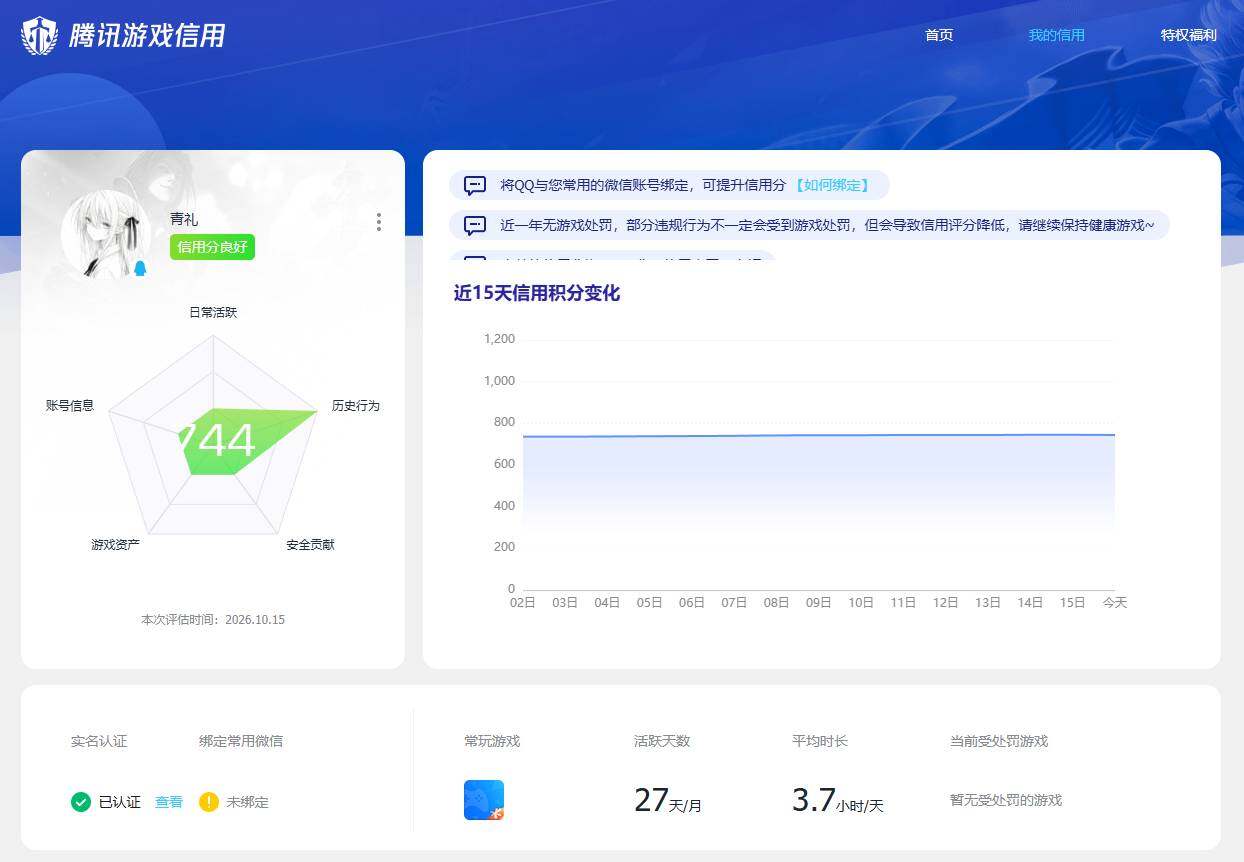The height and width of the screenshot is (862, 1244).
Task: Click the 15日 label on chart axis
Action: (1072, 602)
